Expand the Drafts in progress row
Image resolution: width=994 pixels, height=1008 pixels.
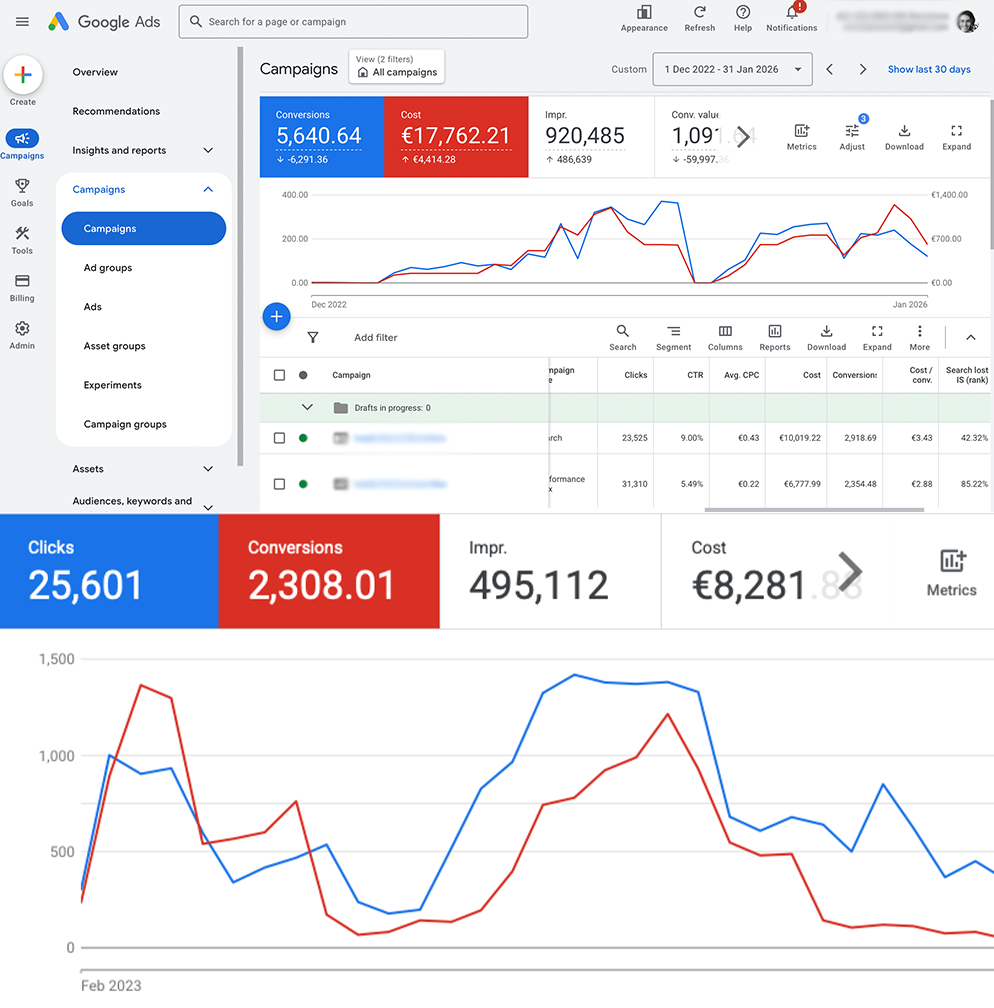tap(307, 408)
